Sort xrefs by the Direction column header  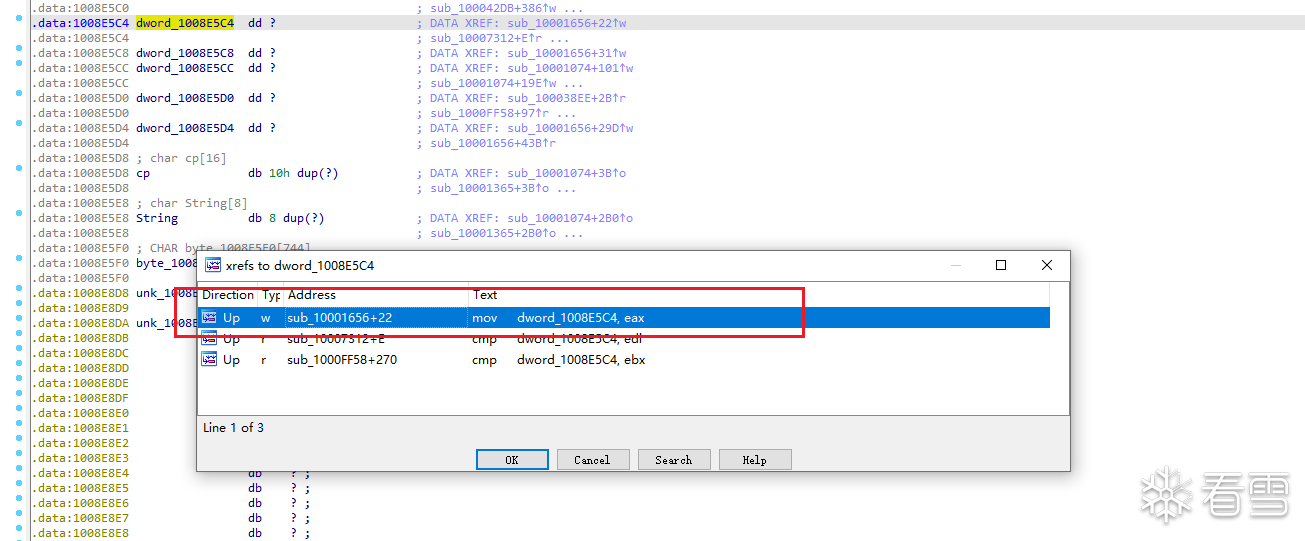point(228,295)
